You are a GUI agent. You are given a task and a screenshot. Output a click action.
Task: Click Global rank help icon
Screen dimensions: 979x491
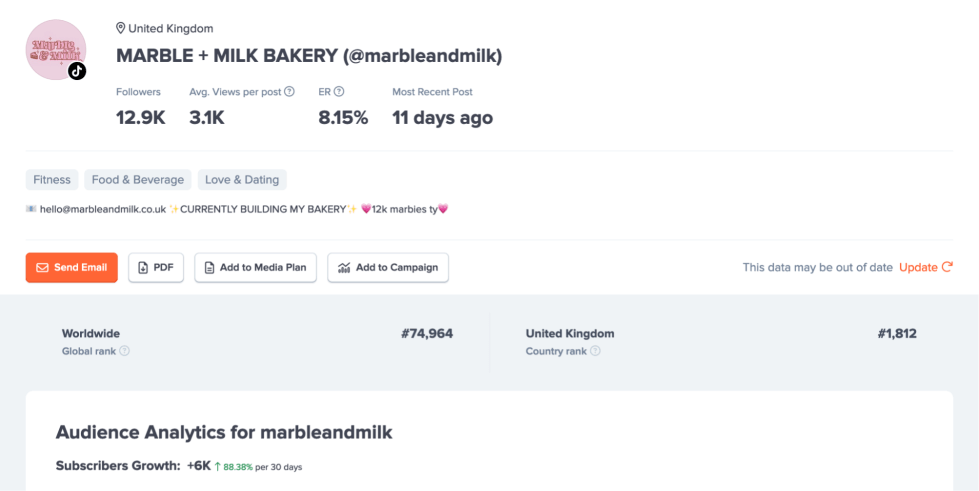tap(124, 351)
